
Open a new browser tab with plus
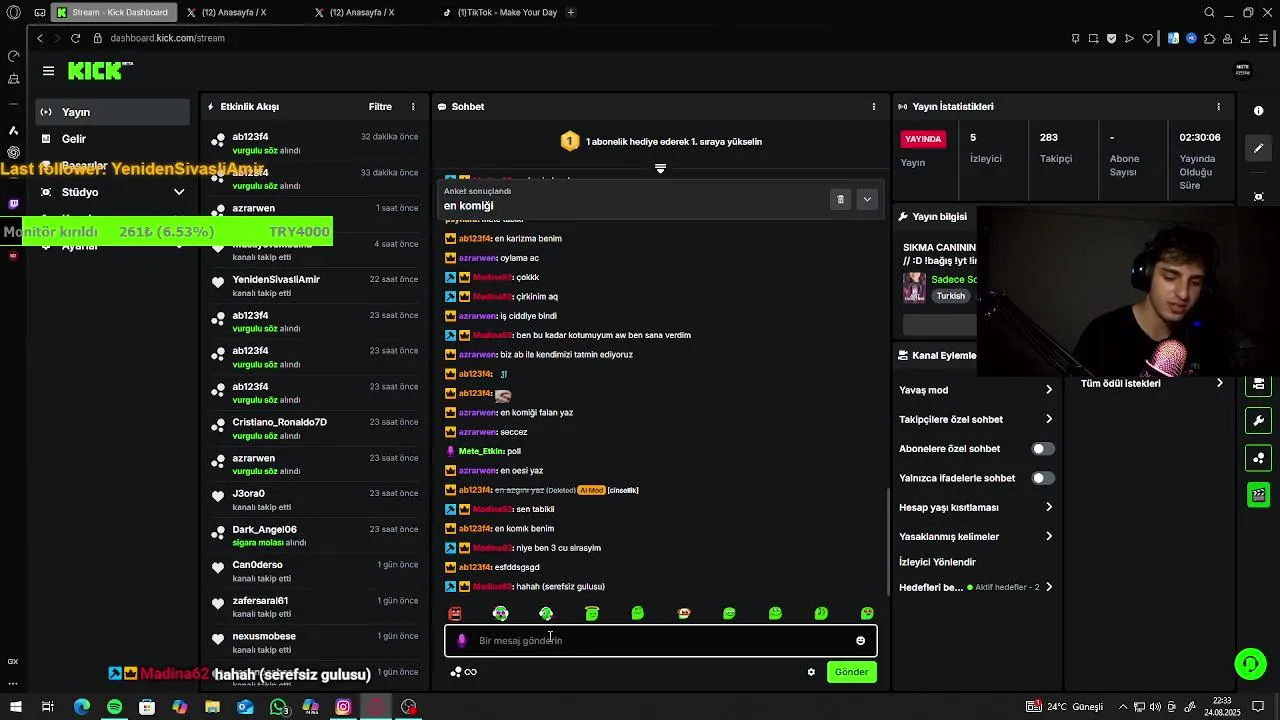click(x=571, y=12)
